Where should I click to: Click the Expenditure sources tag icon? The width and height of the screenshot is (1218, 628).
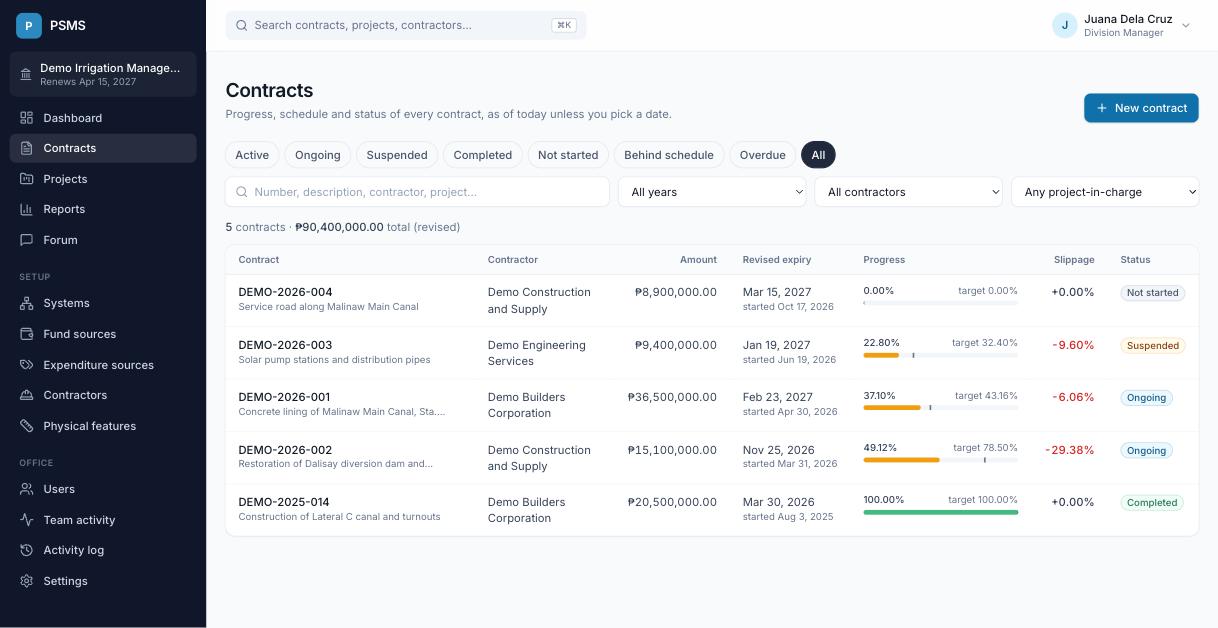[27, 365]
